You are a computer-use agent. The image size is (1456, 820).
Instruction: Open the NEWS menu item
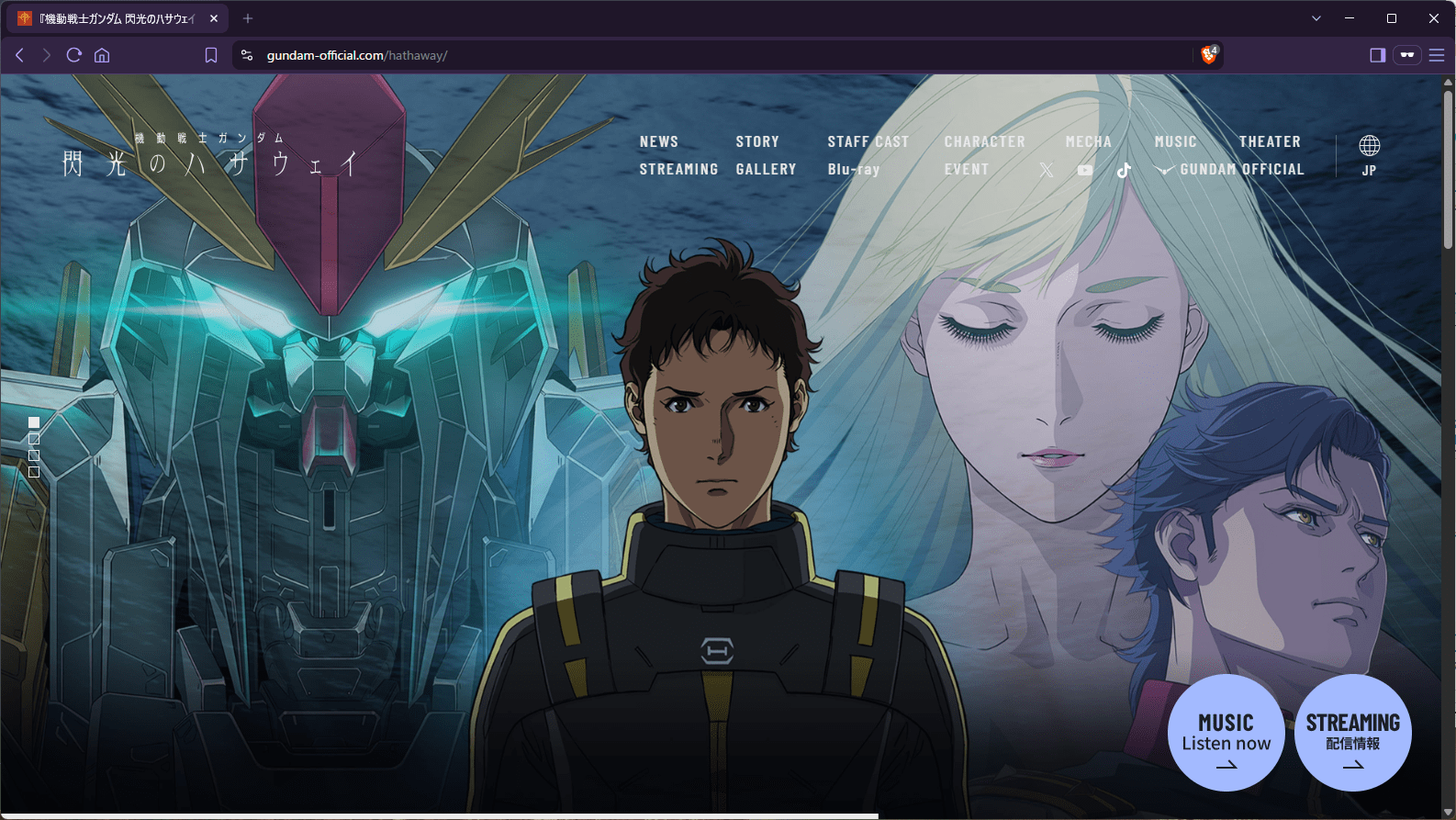(x=659, y=141)
